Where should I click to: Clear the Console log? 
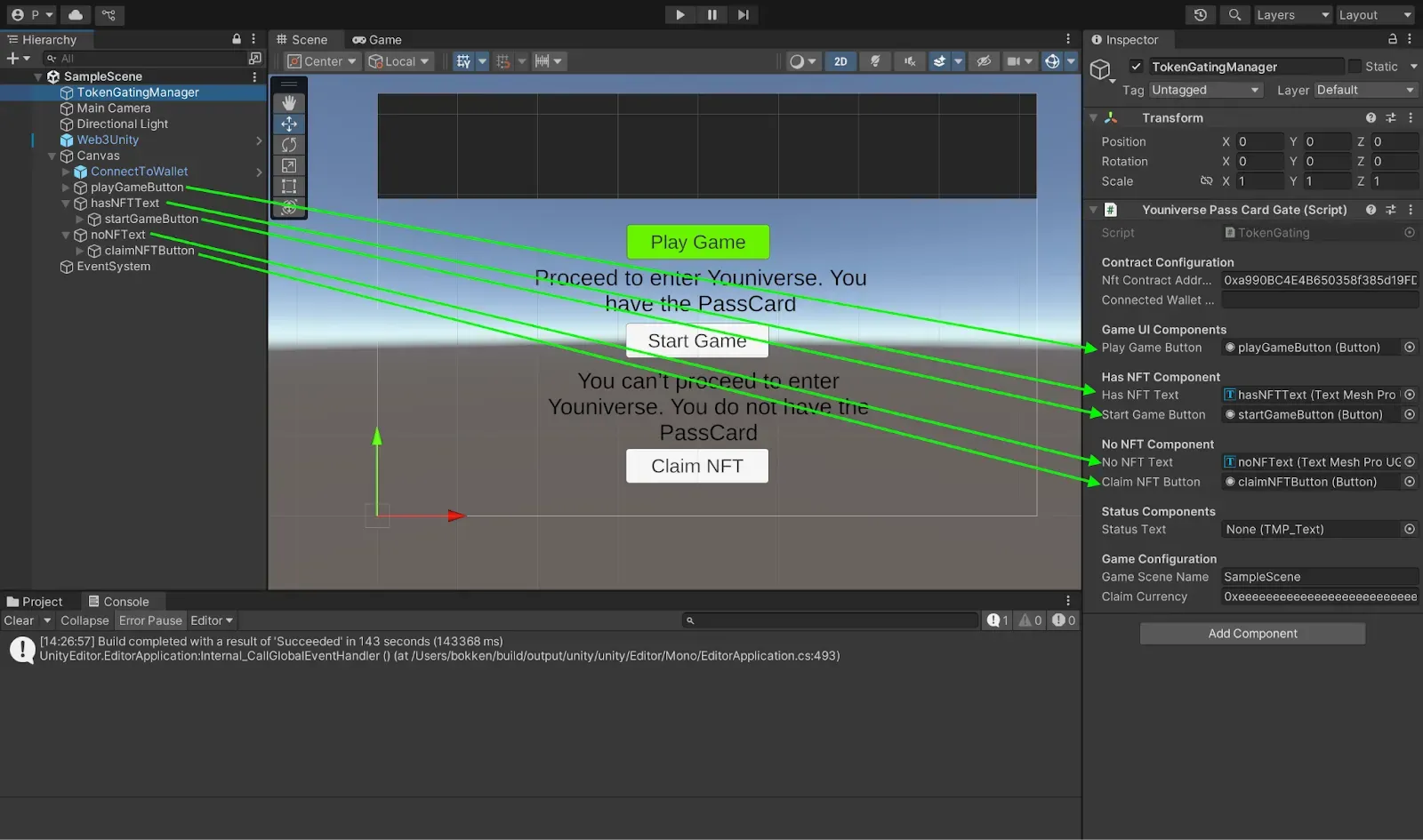click(x=19, y=620)
